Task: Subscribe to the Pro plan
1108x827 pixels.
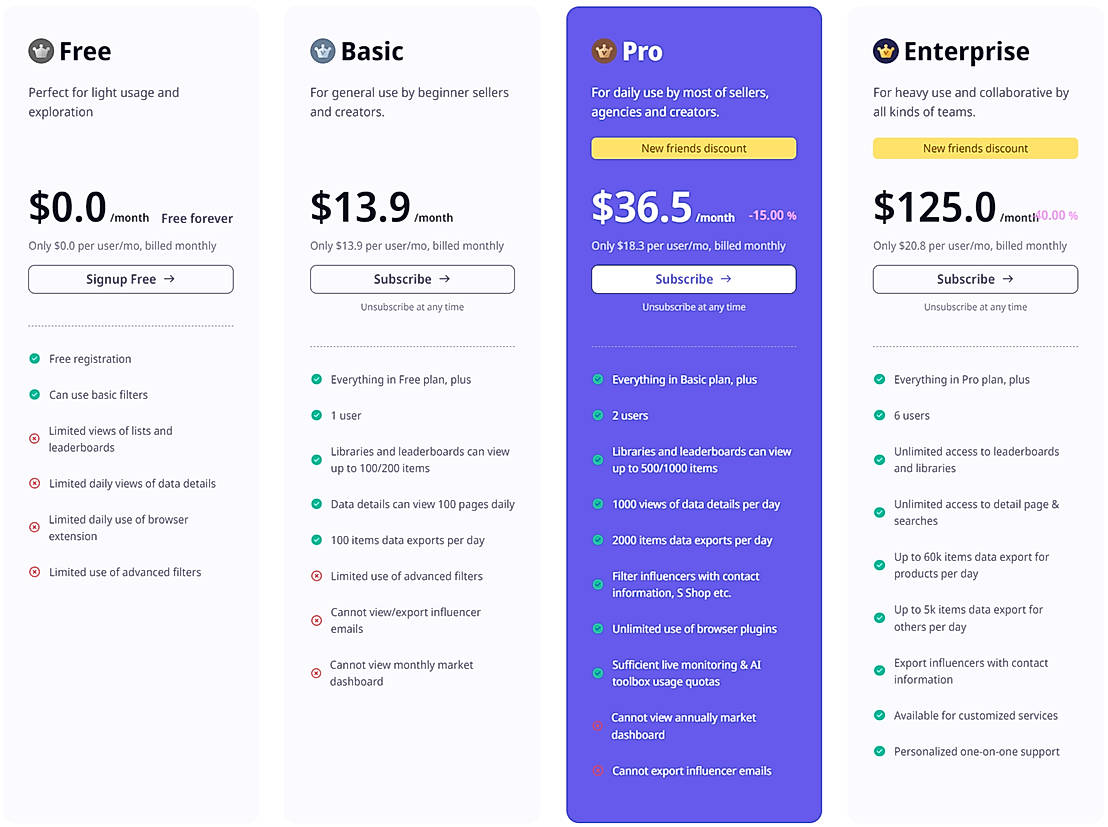Action: click(693, 279)
